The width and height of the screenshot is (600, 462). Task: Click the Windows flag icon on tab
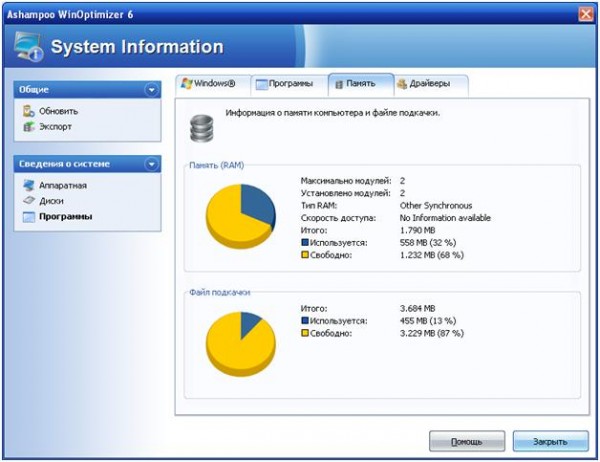[186, 83]
